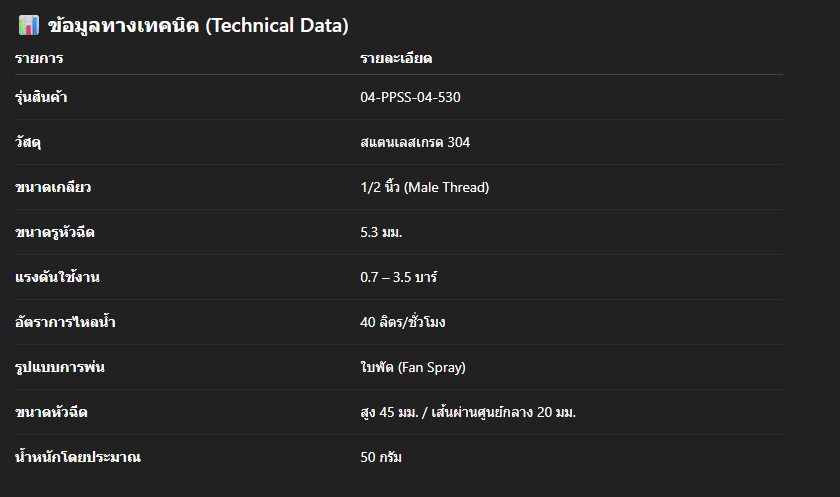Viewport: 840px width, 497px height.
Task: Click the "5.3 มม." value
Action: pyautogui.click(x=381, y=232)
